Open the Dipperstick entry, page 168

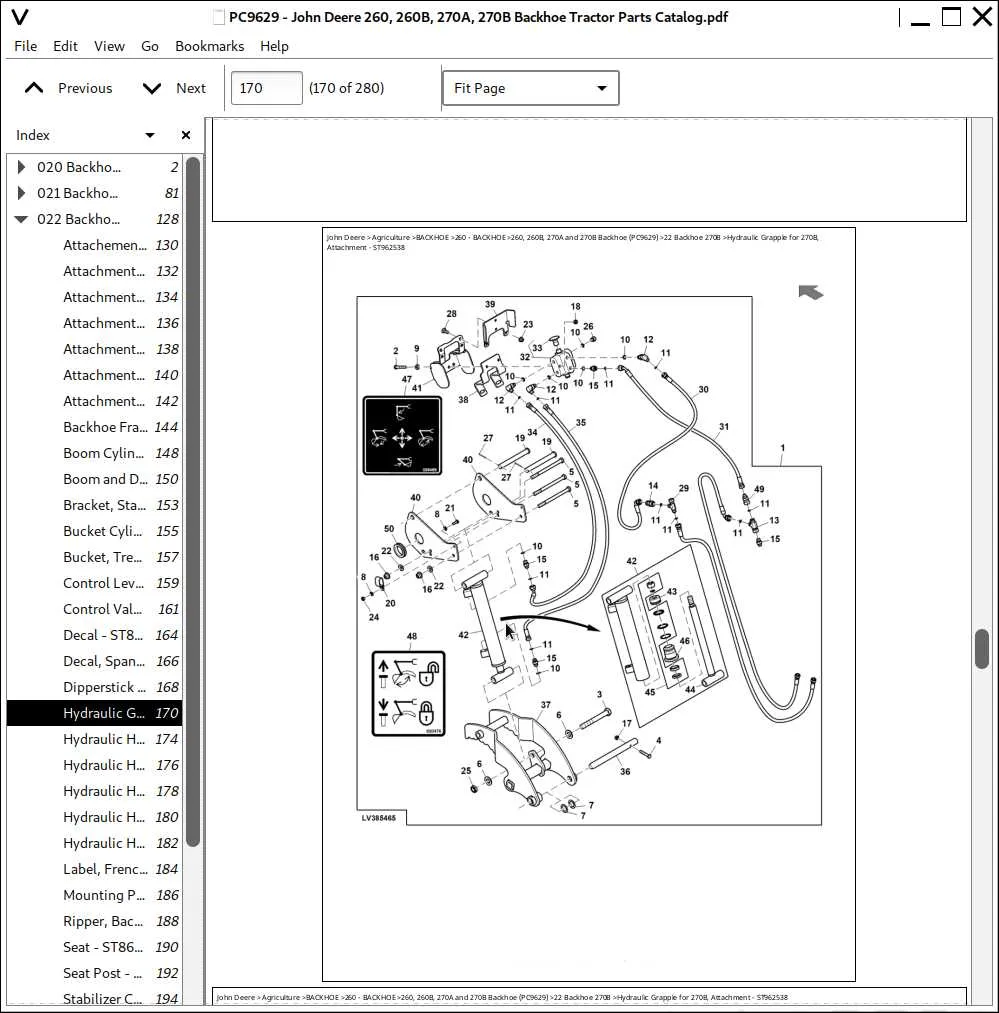pos(95,687)
